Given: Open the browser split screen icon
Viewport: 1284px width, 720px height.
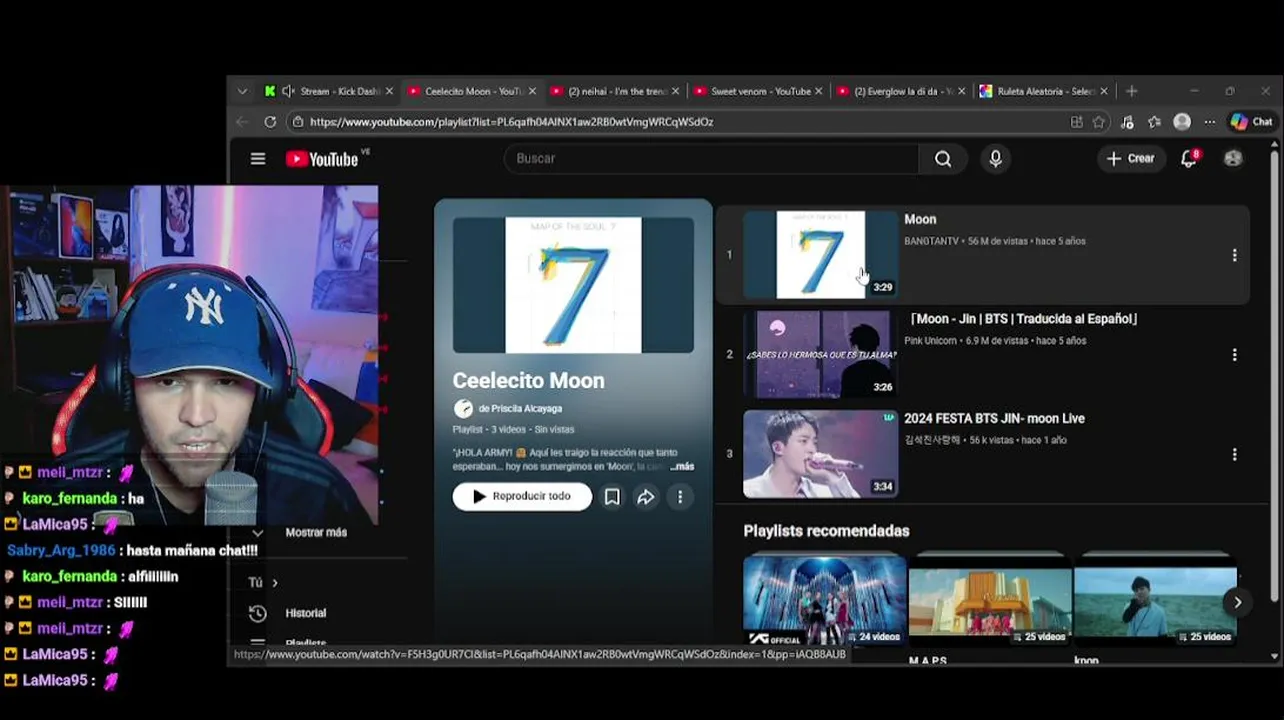Looking at the screenshot, I should pos(1076,122).
